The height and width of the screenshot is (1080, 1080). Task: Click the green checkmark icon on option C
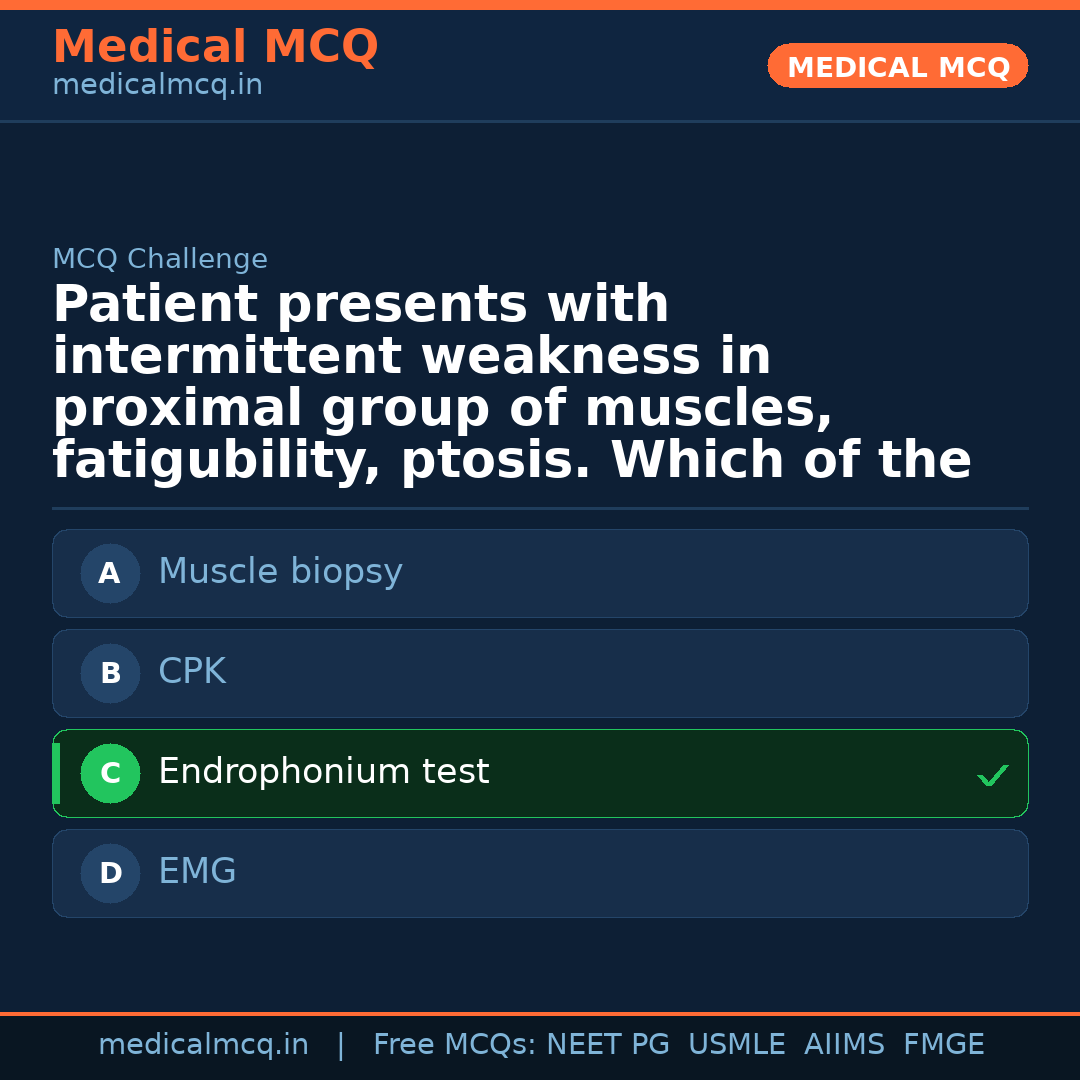(992, 775)
